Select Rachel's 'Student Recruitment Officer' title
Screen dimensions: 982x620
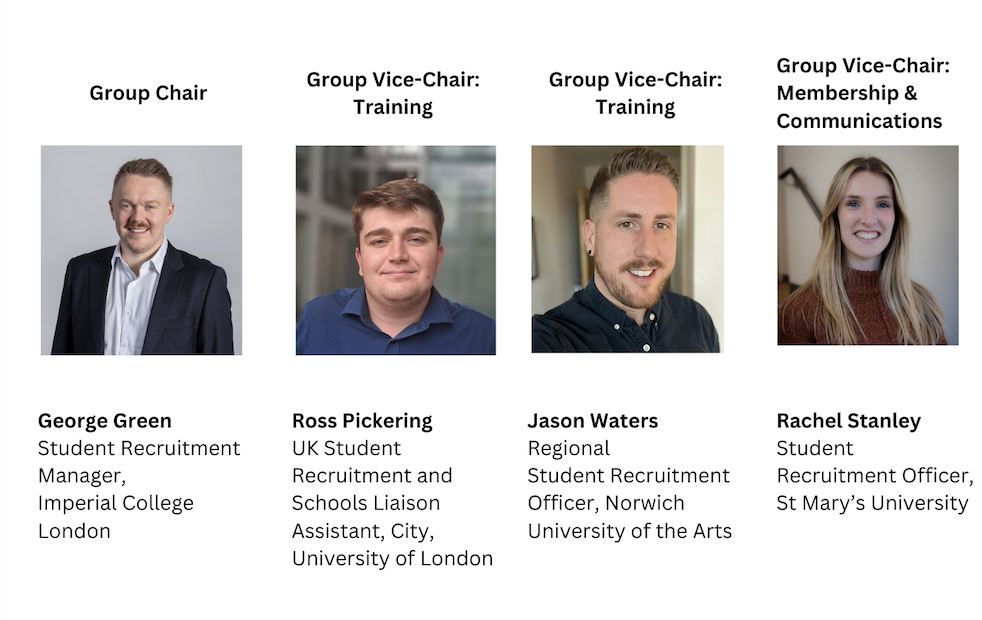point(875,462)
